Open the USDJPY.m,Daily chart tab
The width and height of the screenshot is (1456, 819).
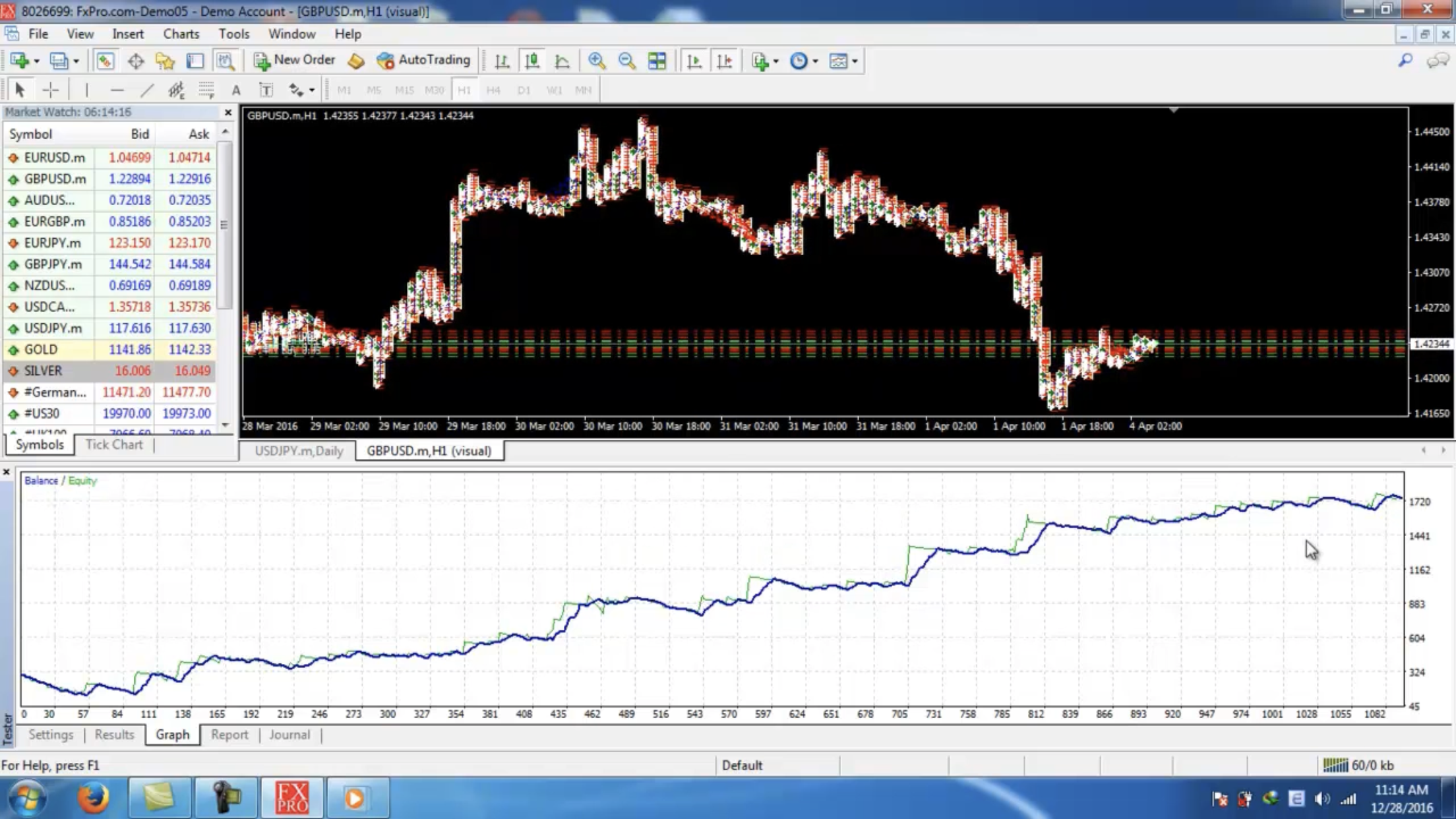tap(299, 451)
